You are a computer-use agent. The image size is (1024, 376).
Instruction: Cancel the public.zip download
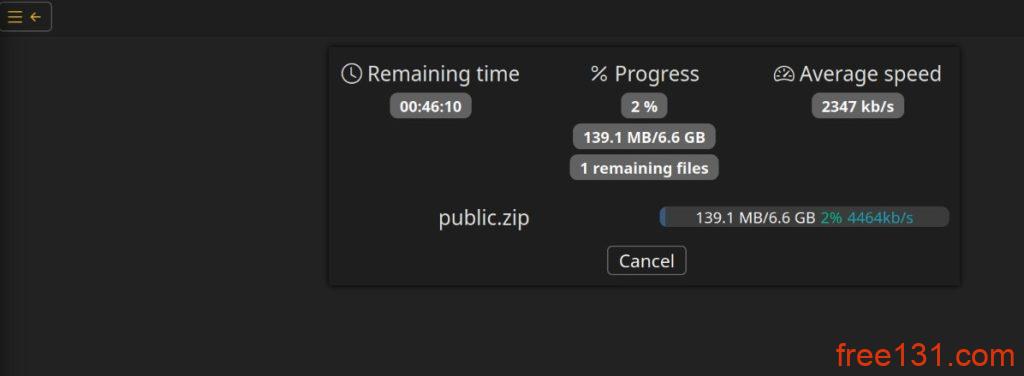647,260
